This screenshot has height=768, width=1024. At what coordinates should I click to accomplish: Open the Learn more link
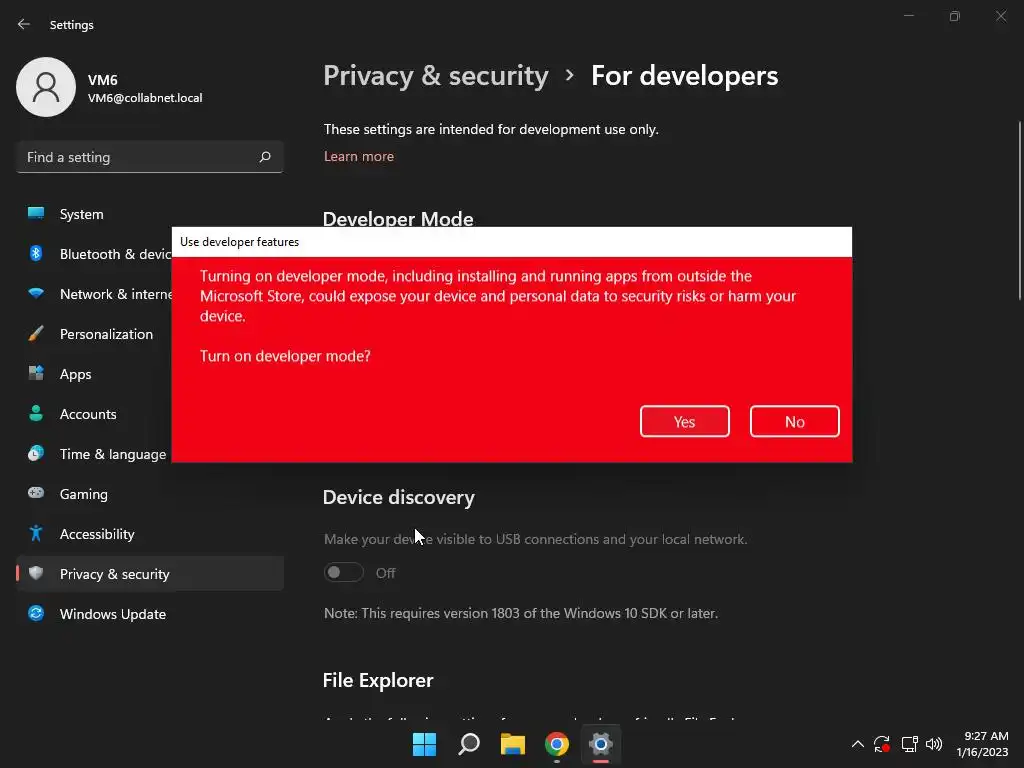[359, 157]
